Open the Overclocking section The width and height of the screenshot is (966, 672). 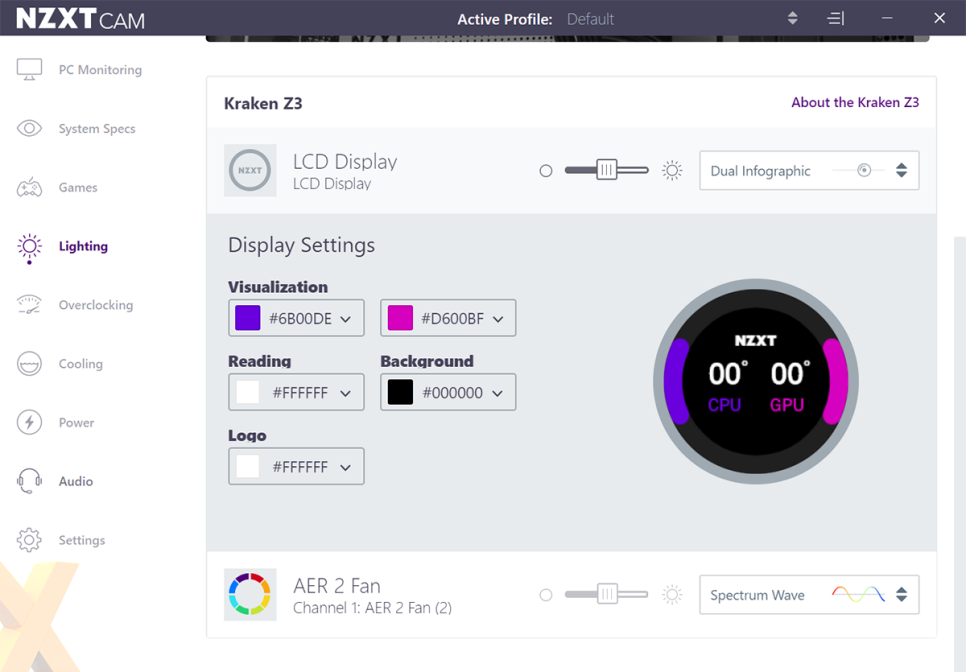coord(95,305)
